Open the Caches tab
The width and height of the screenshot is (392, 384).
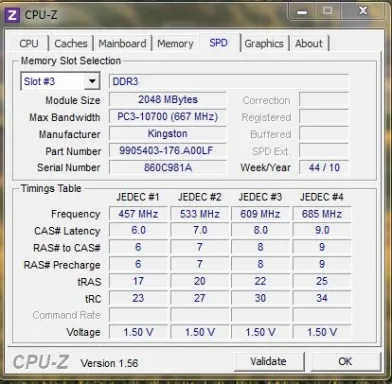[x=71, y=44]
